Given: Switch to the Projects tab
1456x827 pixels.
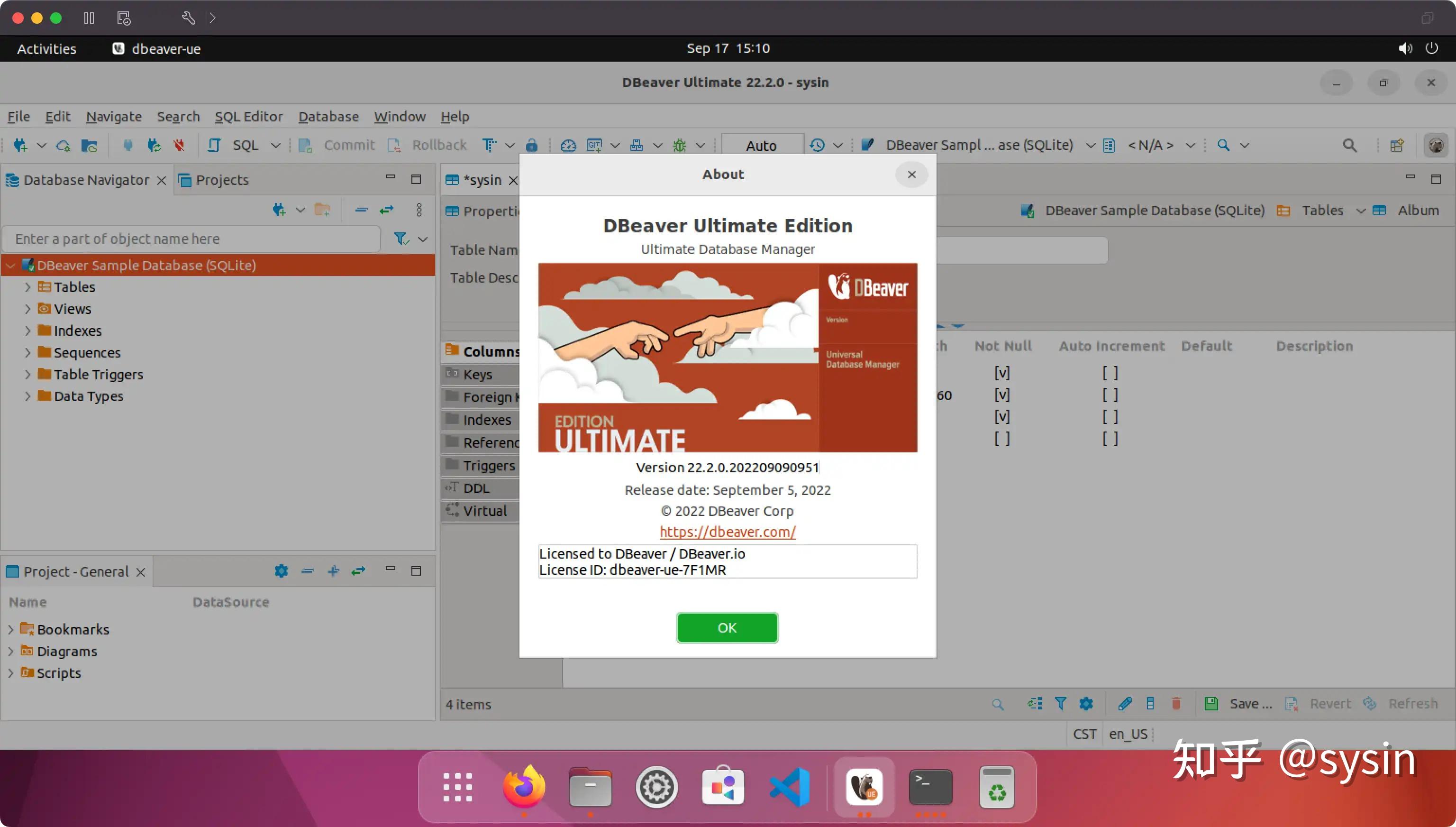Looking at the screenshot, I should (221, 180).
